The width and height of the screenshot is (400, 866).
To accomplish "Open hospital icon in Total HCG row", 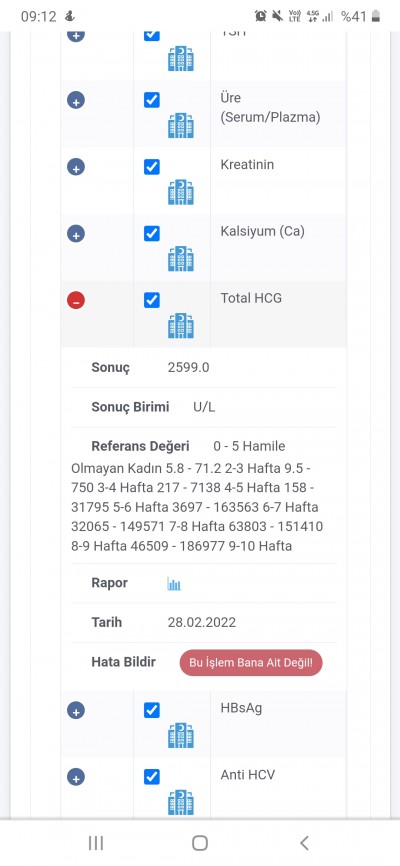I will click(181, 326).
